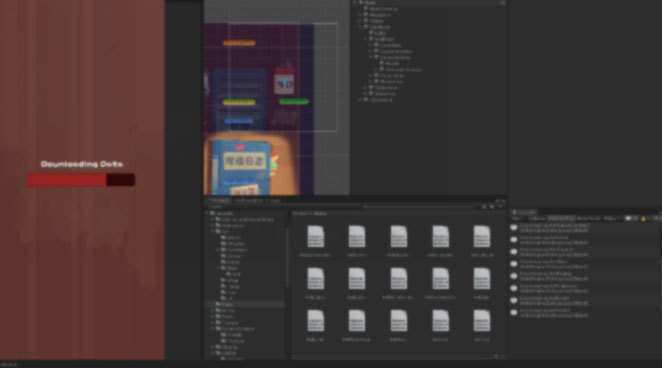662x368 pixels.
Task: Select the first log entry in Console
Action: point(585,228)
